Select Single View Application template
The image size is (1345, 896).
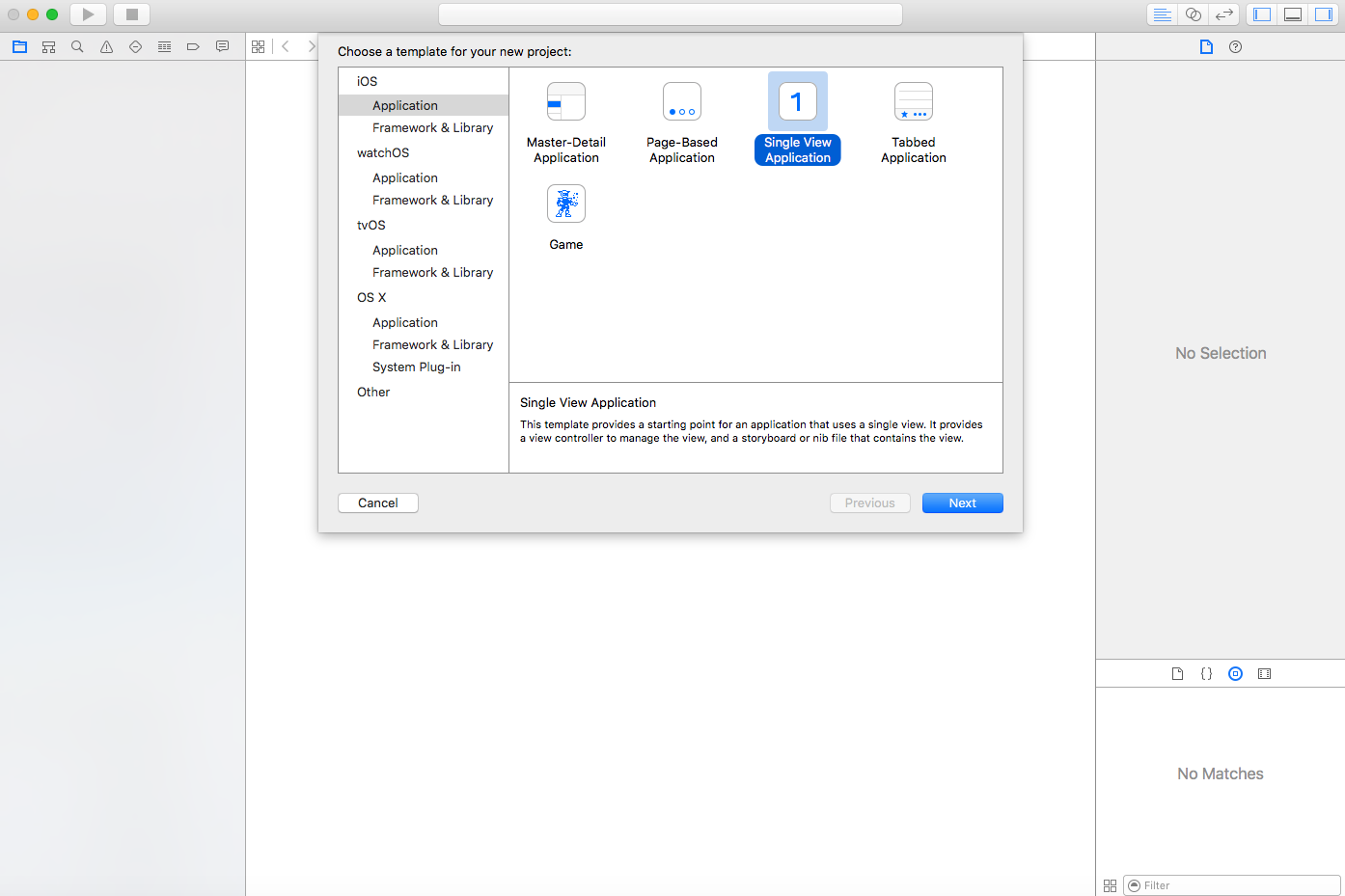click(x=798, y=120)
